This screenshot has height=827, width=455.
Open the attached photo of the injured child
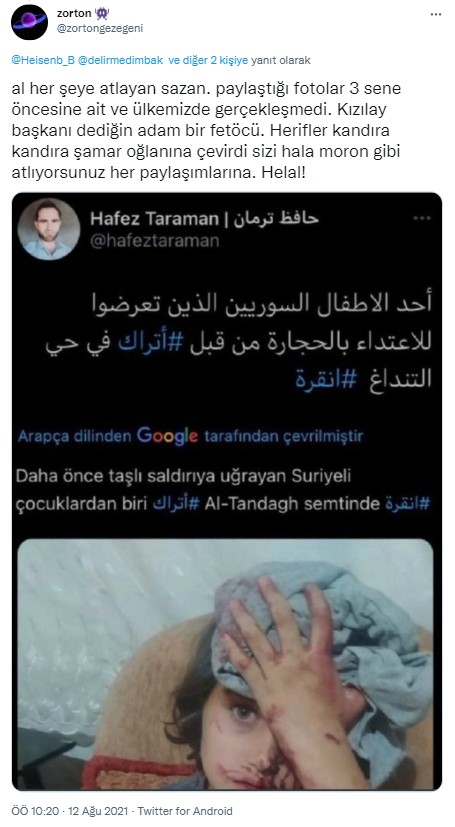point(226,664)
